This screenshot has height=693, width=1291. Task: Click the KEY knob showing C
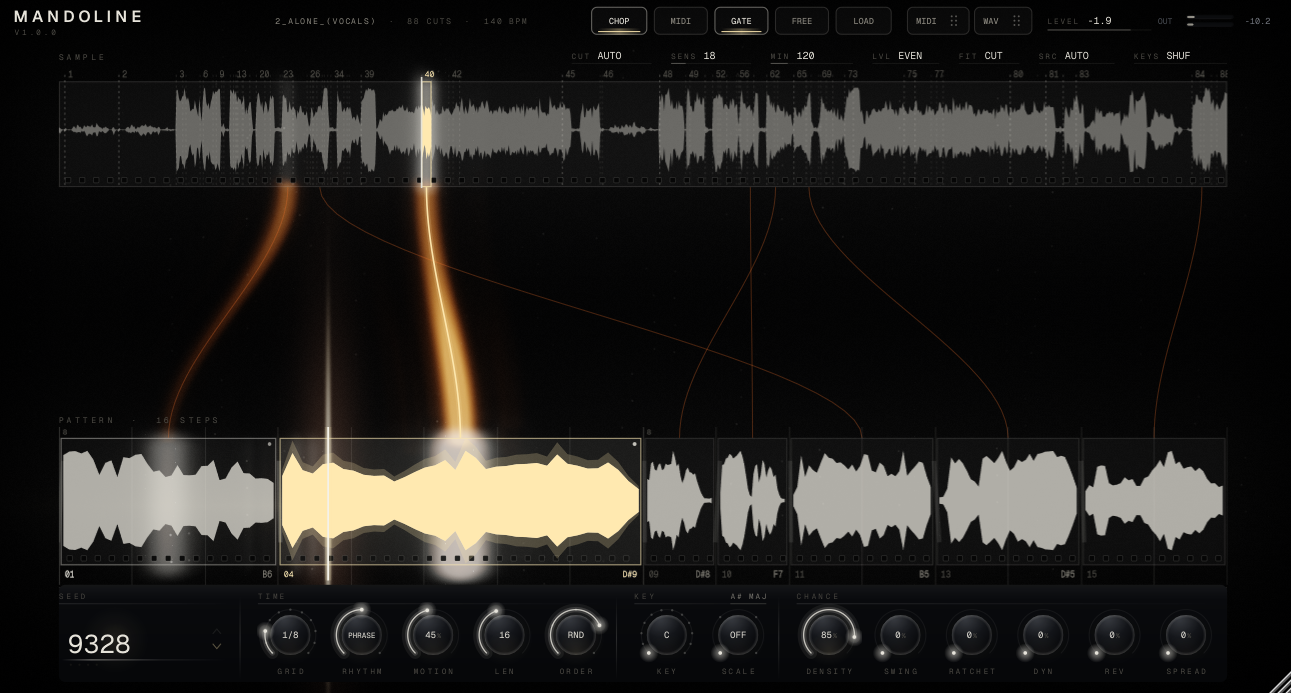[667, 635]
